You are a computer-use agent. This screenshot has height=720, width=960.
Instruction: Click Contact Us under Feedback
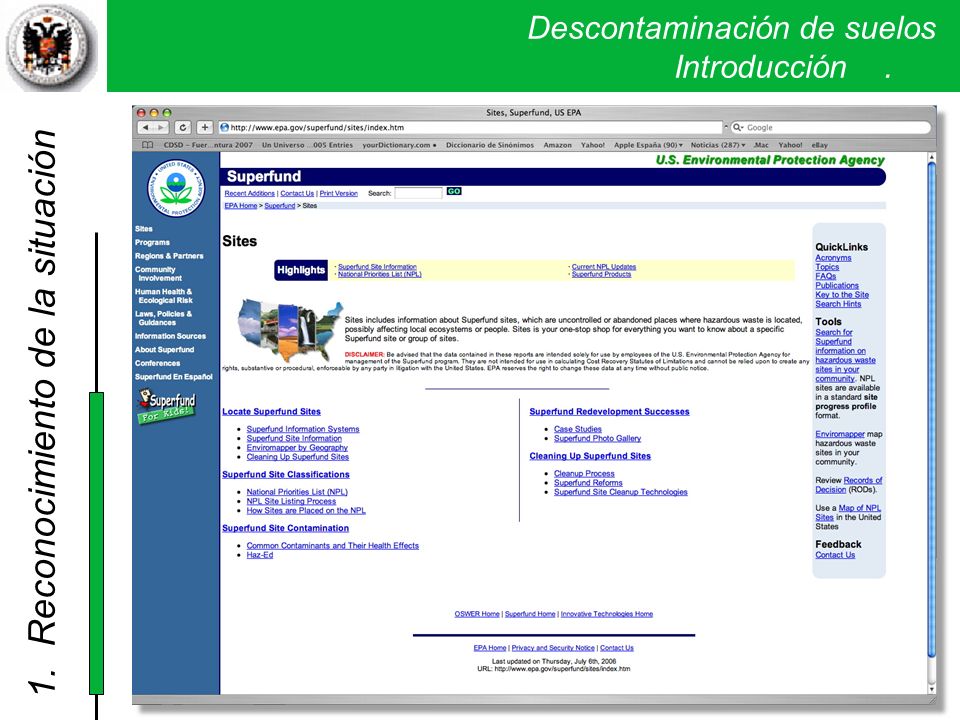tap(835, 555)
